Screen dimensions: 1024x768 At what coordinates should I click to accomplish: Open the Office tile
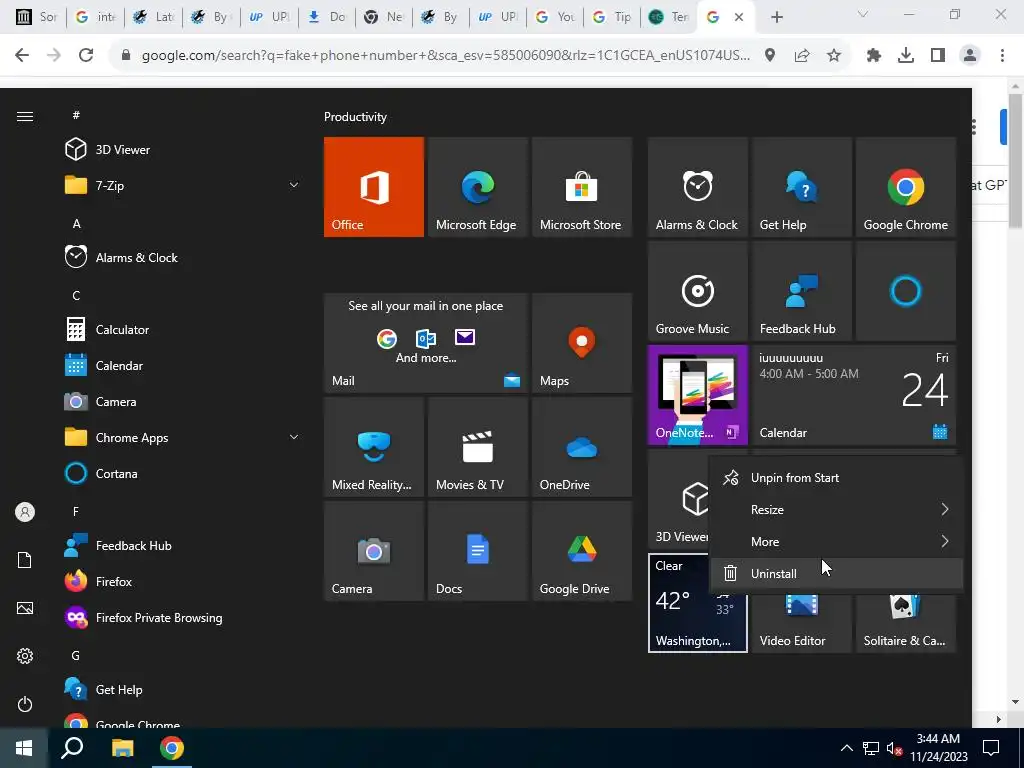pos(374,187)
